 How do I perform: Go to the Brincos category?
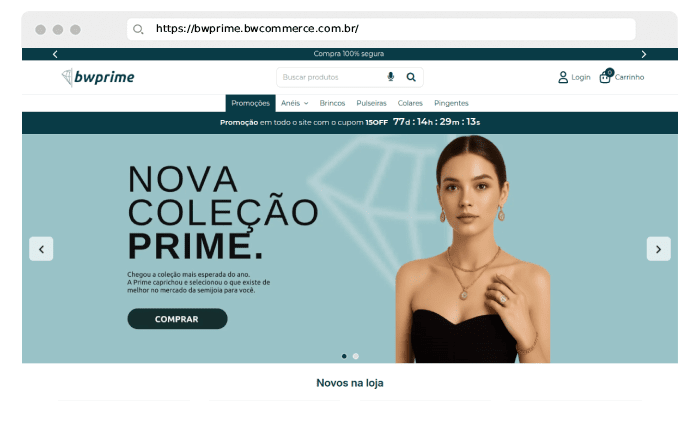pos(332,103)
